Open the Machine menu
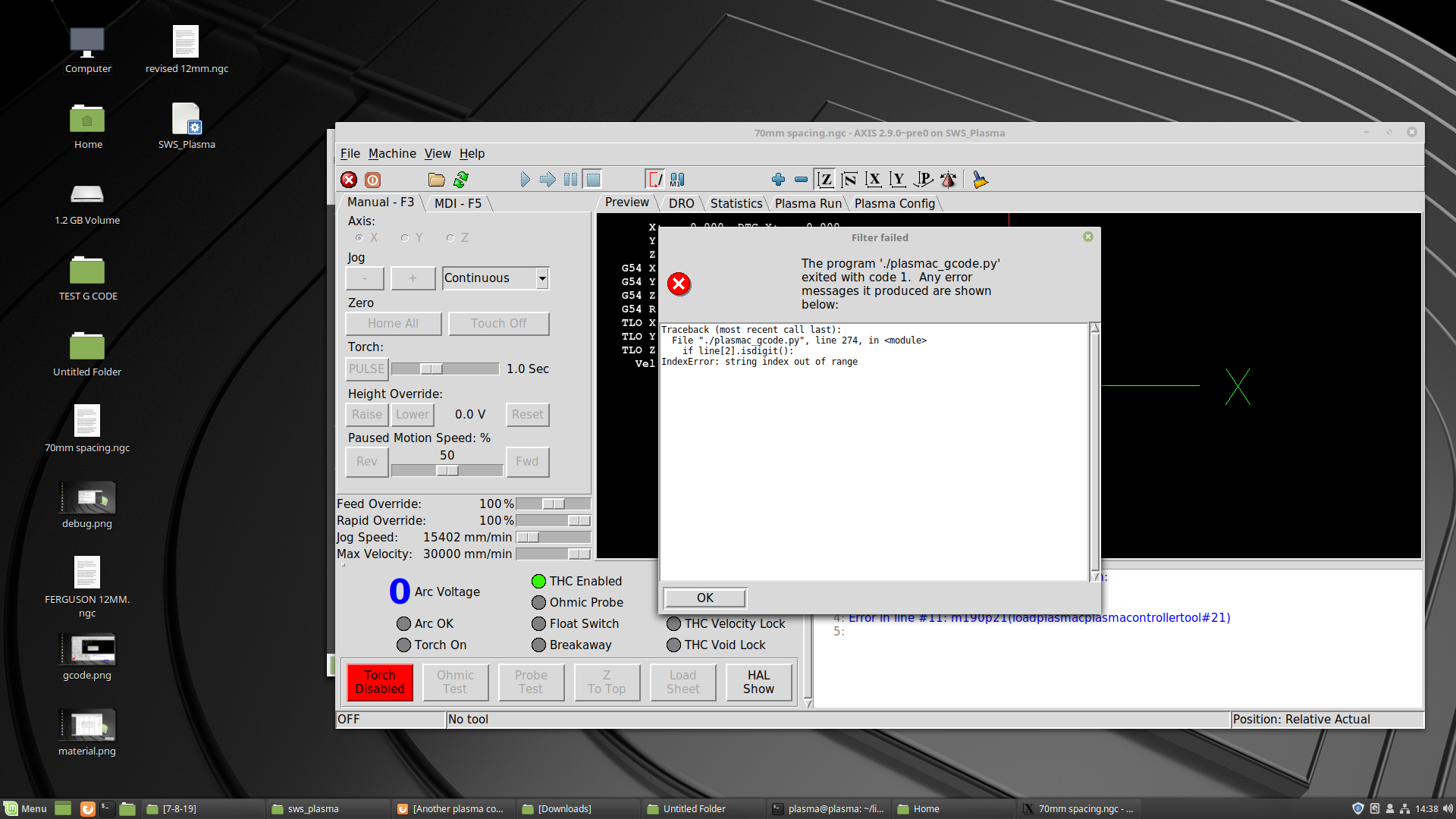This screenshot has width=1456, height=819. (392, 153)
